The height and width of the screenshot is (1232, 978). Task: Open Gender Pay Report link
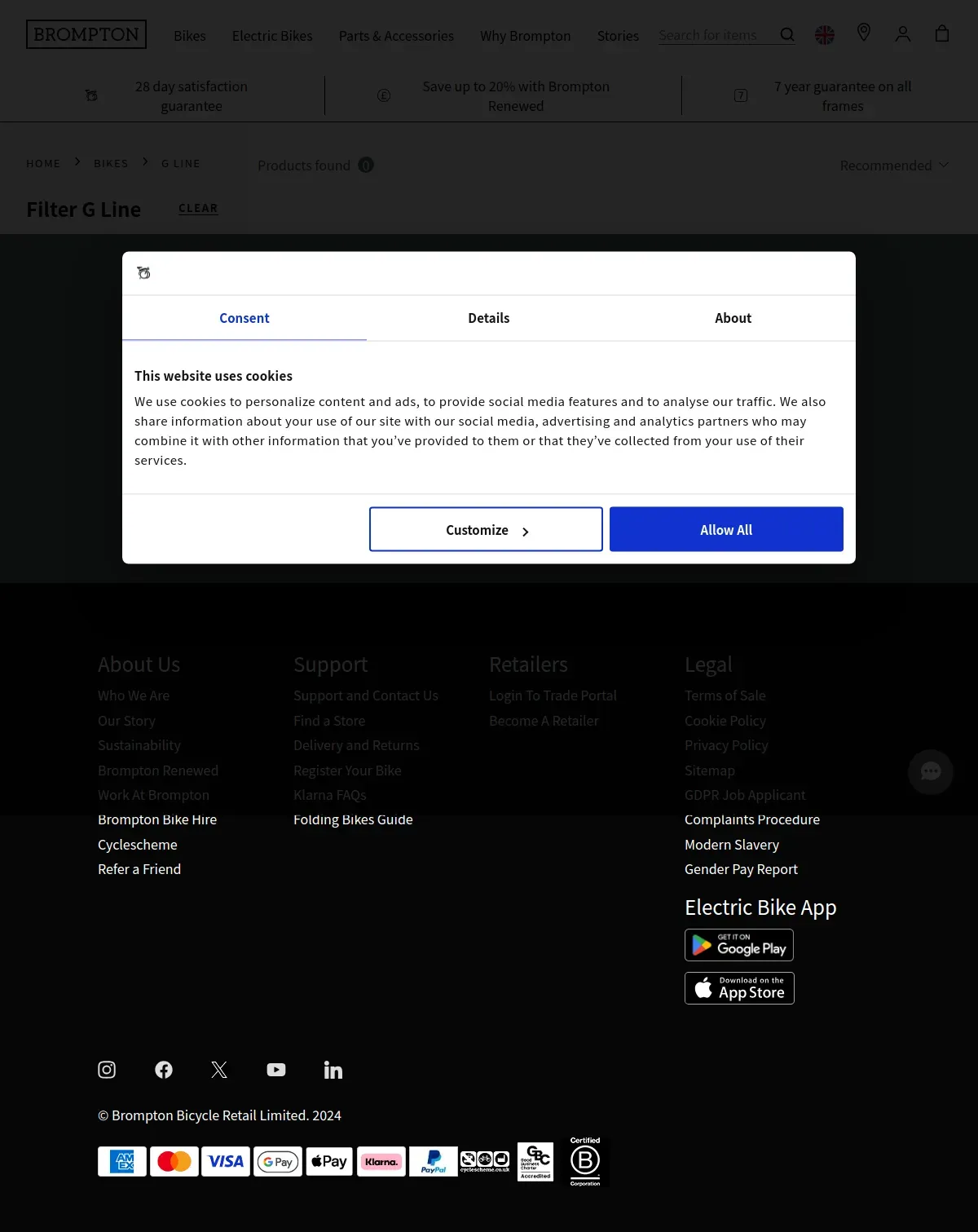pyautogui.click(x=741, y=869)
